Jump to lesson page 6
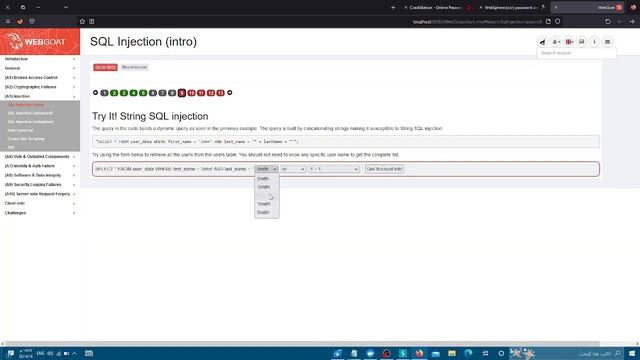This screenshot has width=640, height=360. pos(153,93)
